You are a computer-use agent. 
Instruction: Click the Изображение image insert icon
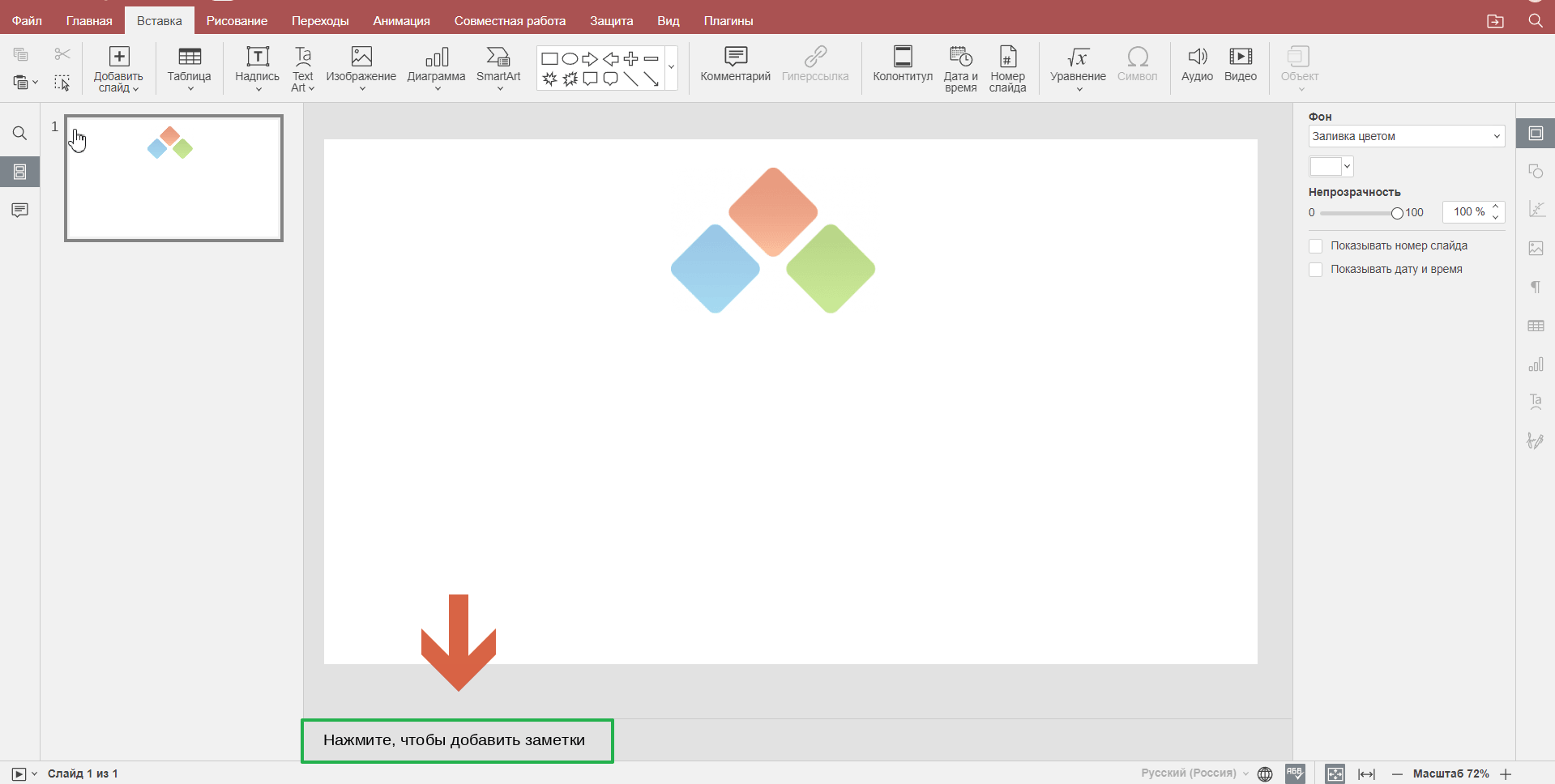click(x=361, y=57)
